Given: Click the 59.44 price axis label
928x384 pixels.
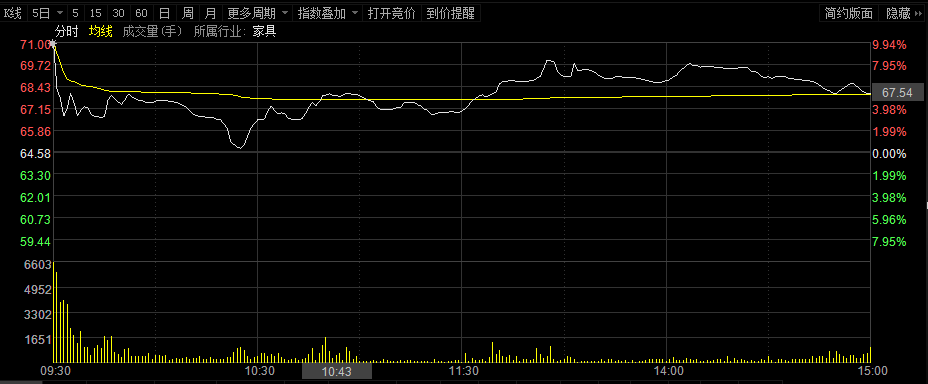Looking at the screenshot, I should pos(35,241).
